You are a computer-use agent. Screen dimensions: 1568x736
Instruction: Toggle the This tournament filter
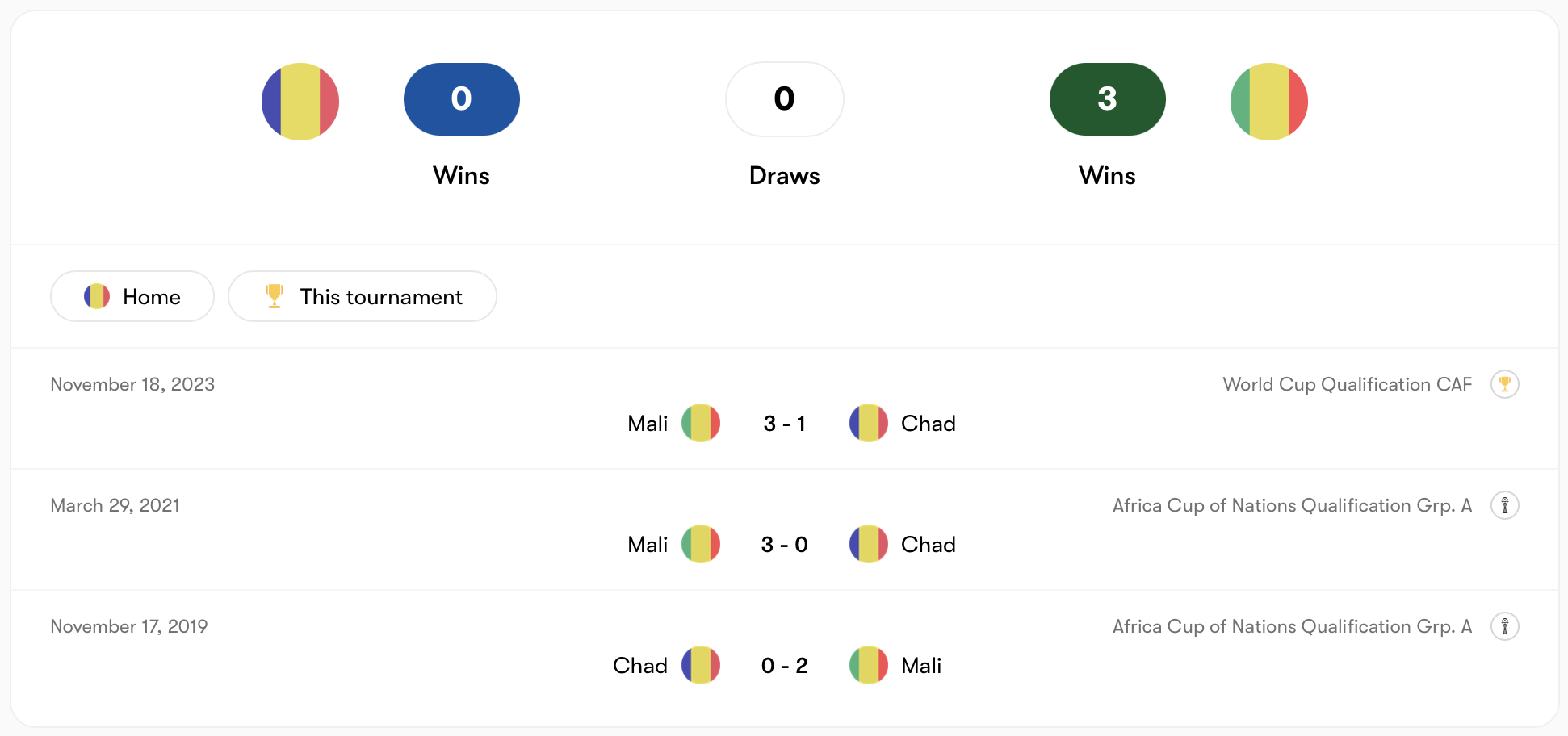[363, 296]
